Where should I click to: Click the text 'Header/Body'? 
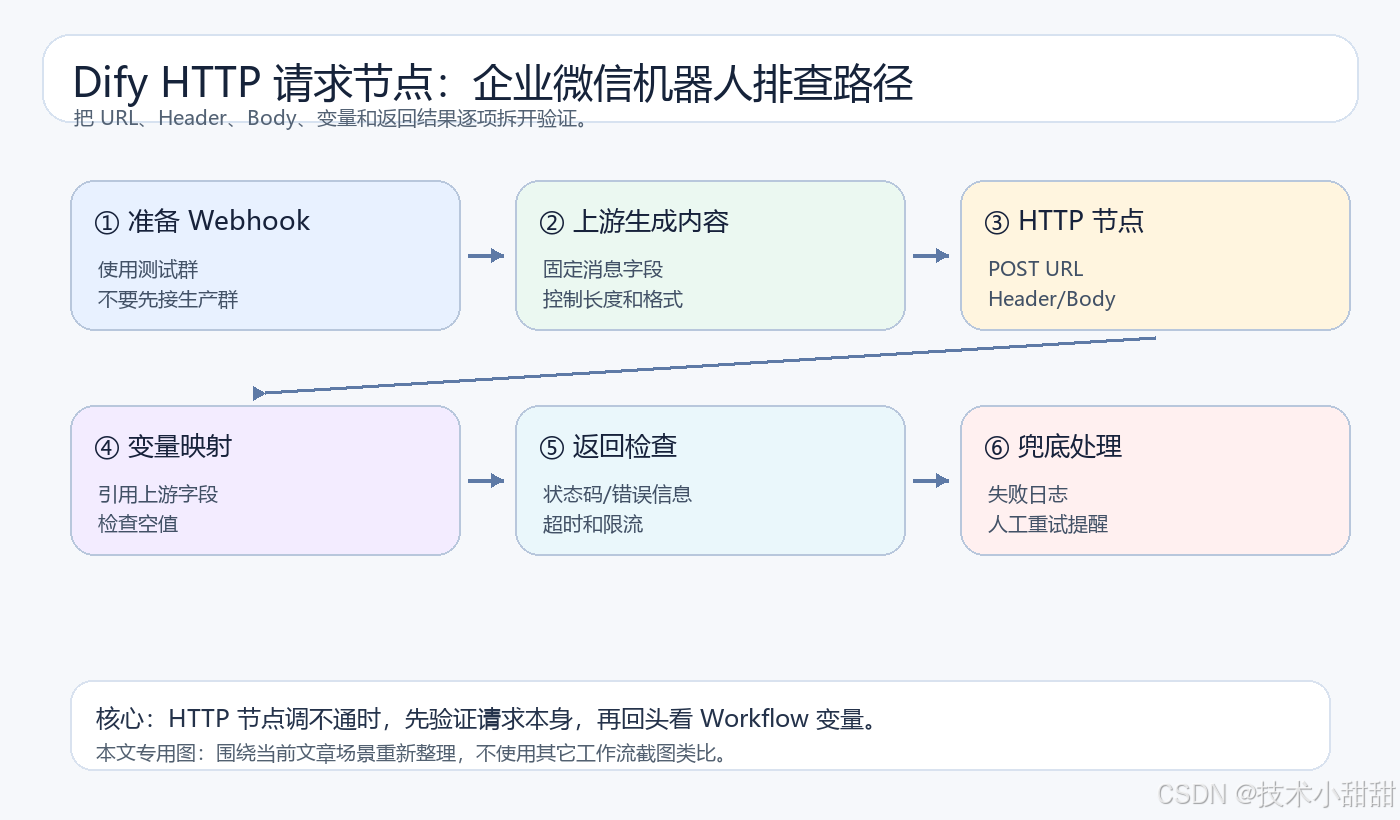(1051, 299)
